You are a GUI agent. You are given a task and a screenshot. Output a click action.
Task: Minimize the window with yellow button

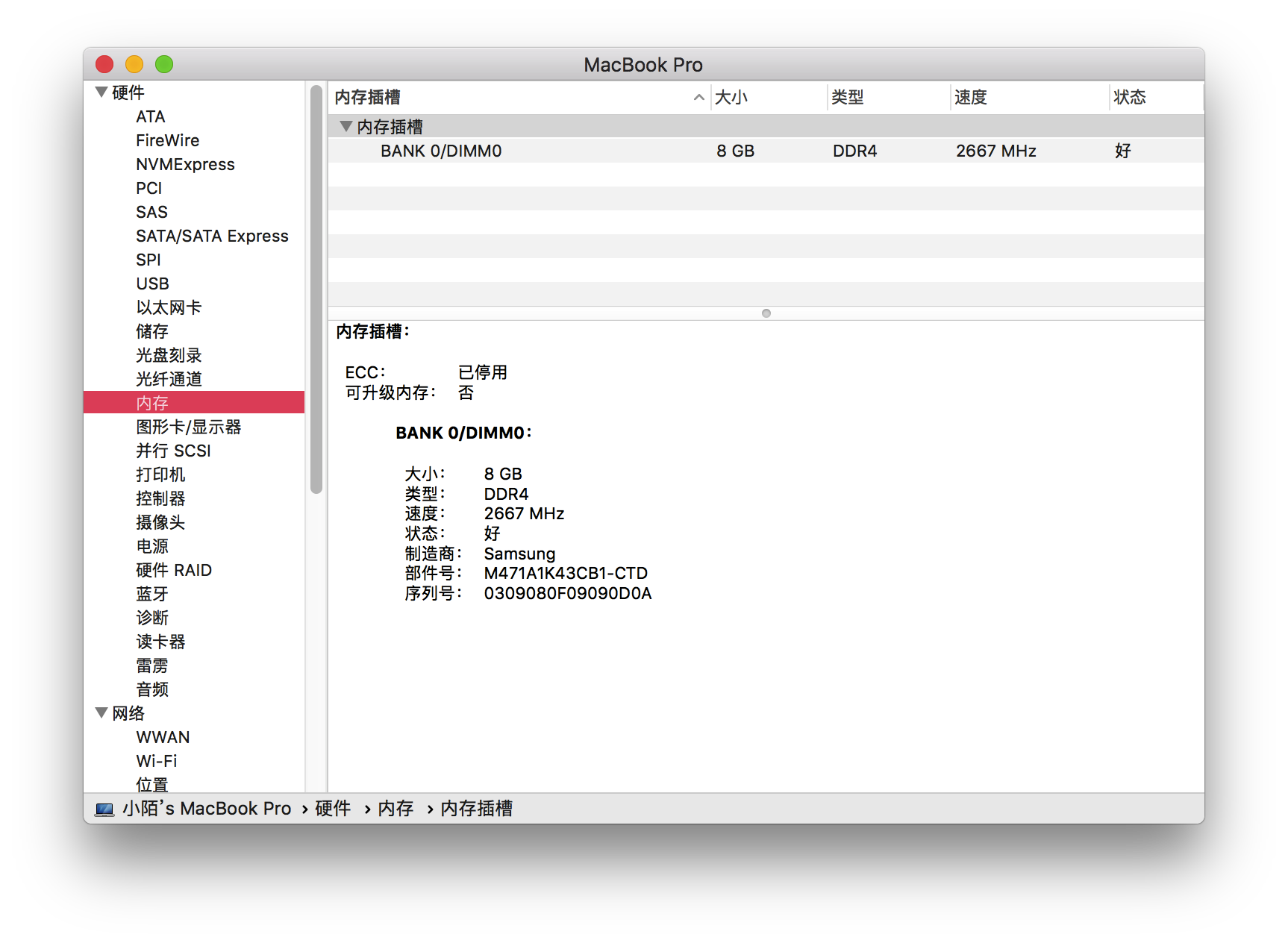[x=134, y=65]
